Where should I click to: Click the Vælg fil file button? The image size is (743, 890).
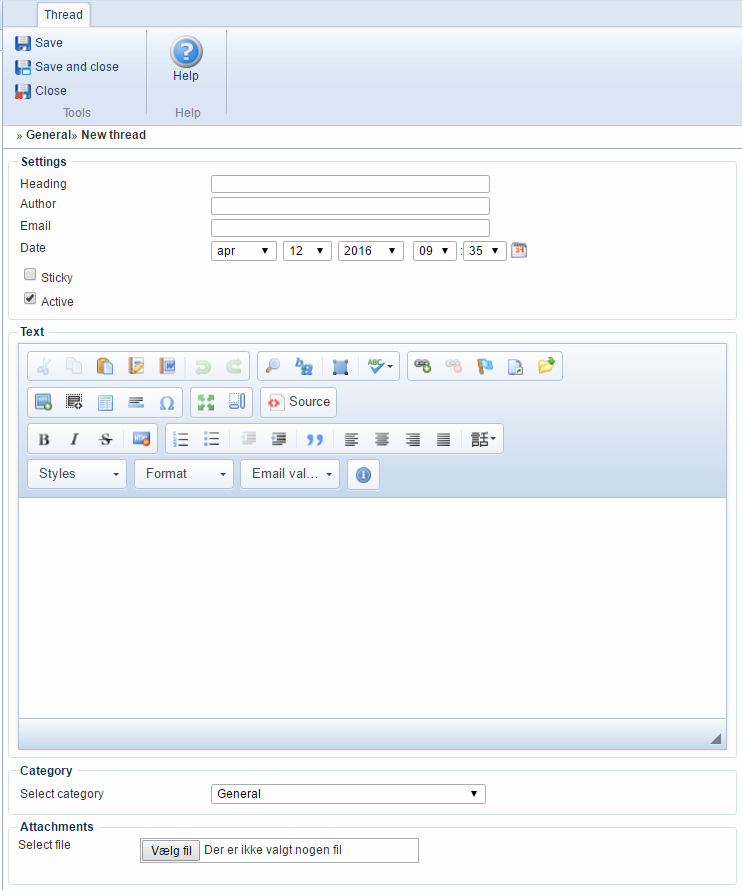click(171, 851)
